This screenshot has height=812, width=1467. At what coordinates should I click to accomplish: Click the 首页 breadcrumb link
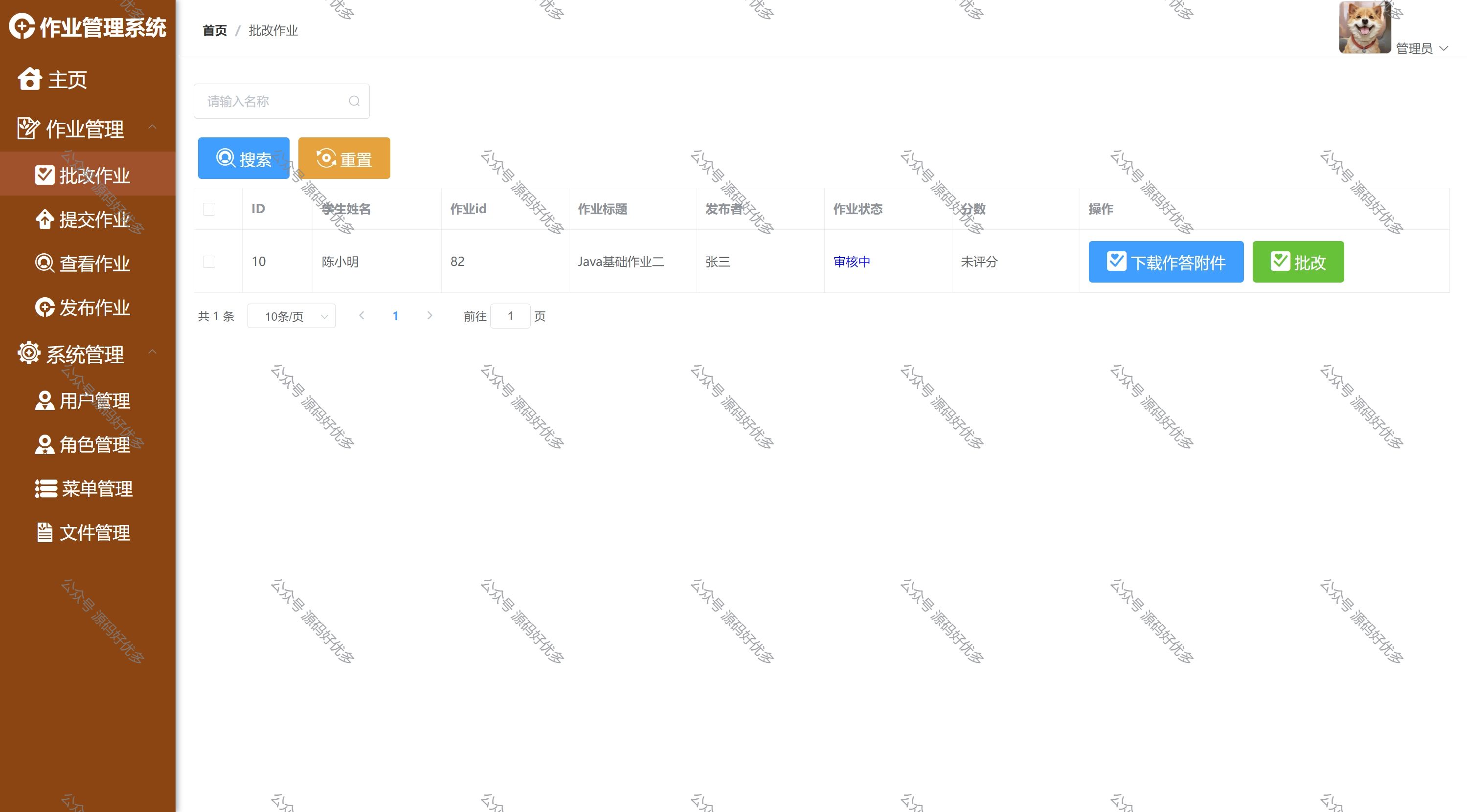point(215,30)
